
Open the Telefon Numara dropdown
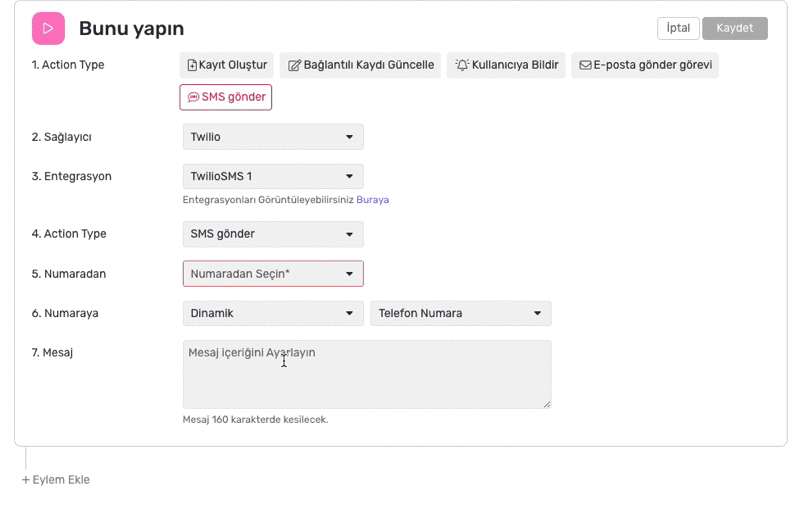tap(461, 313)
